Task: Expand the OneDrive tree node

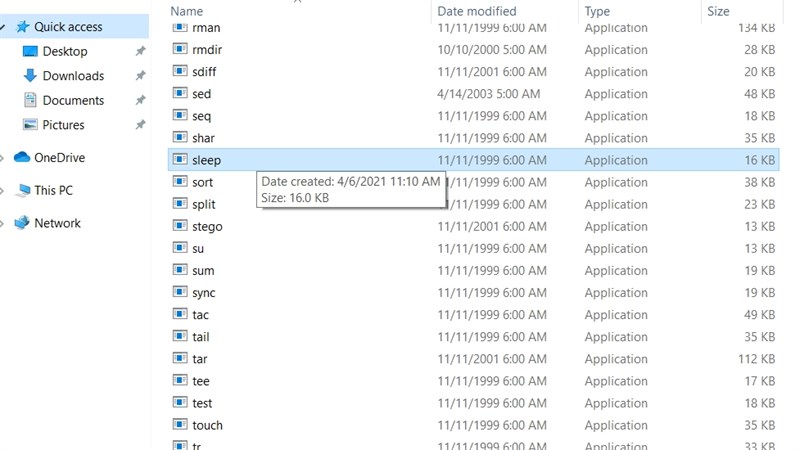Action: (x=2, y=158)
